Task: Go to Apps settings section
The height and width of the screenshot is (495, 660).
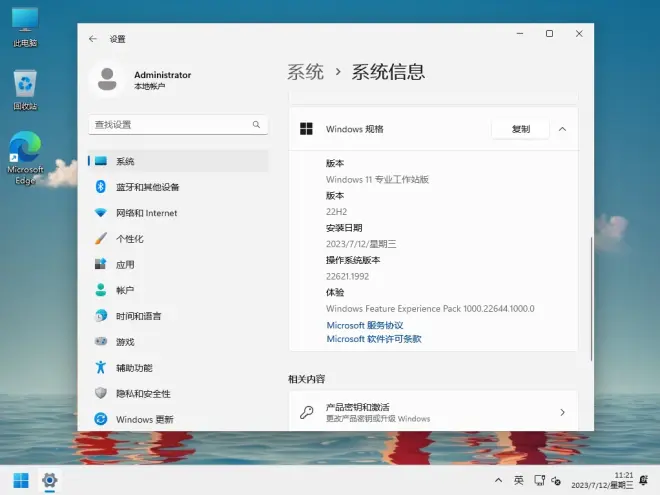Action: (125, 265)
